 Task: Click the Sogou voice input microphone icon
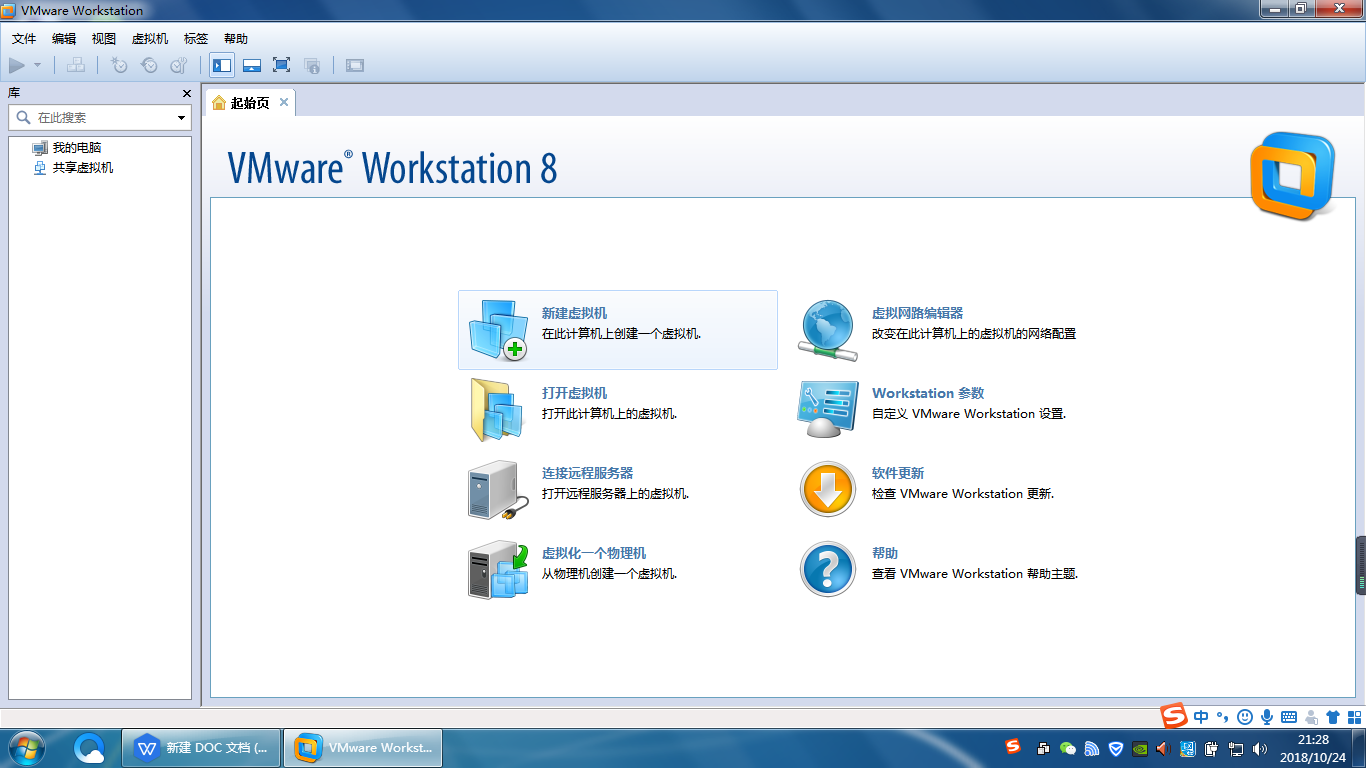tap(1267, 717)
